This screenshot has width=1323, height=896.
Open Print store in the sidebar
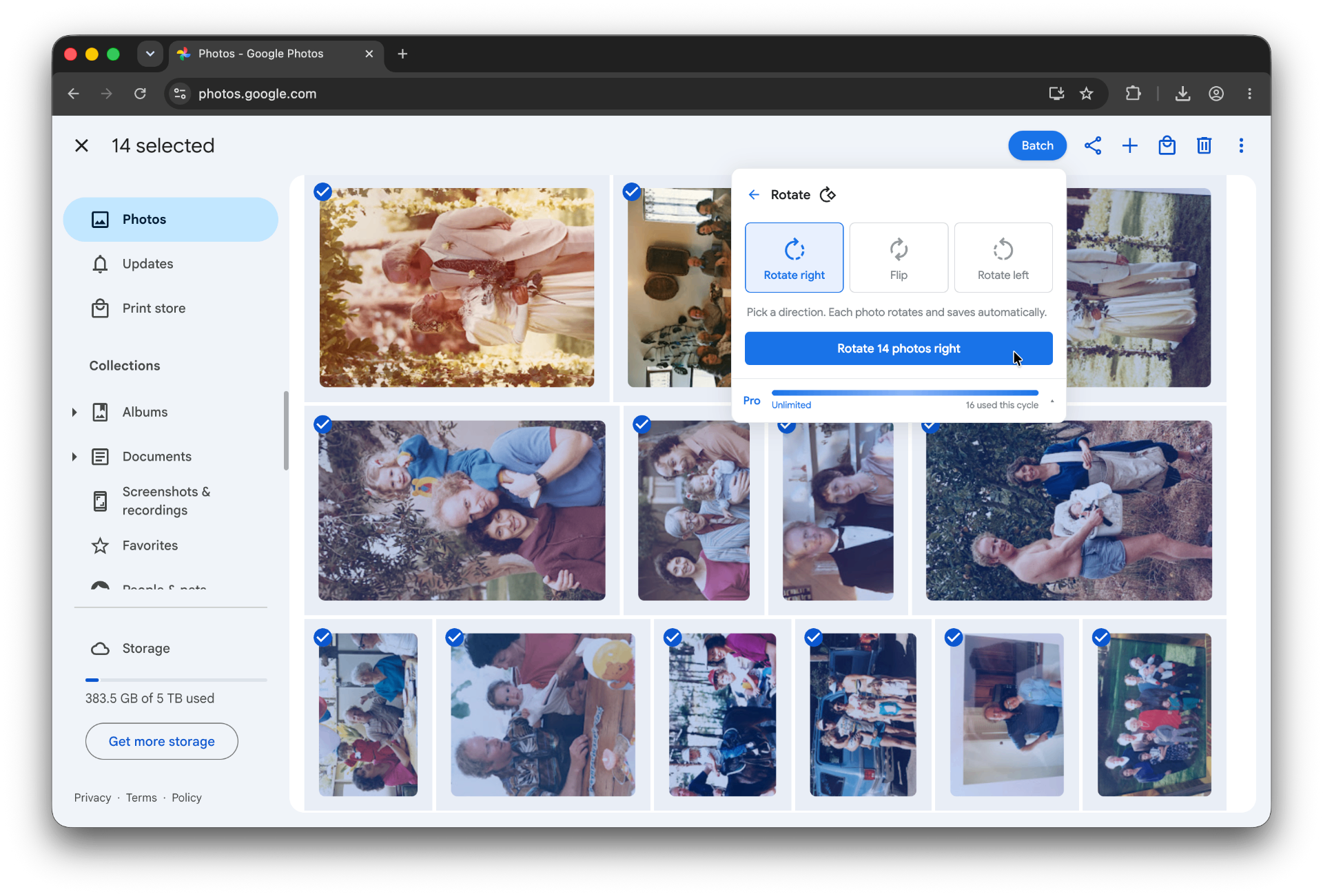tap(154, 309)
